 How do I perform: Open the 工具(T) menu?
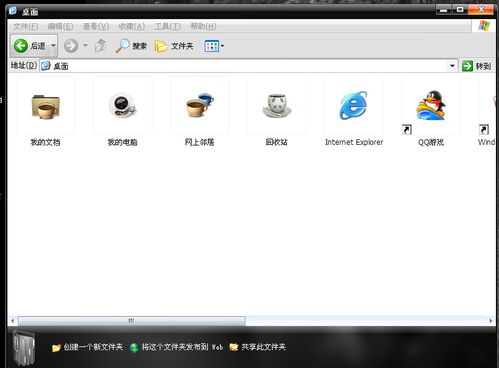(167, 26)
